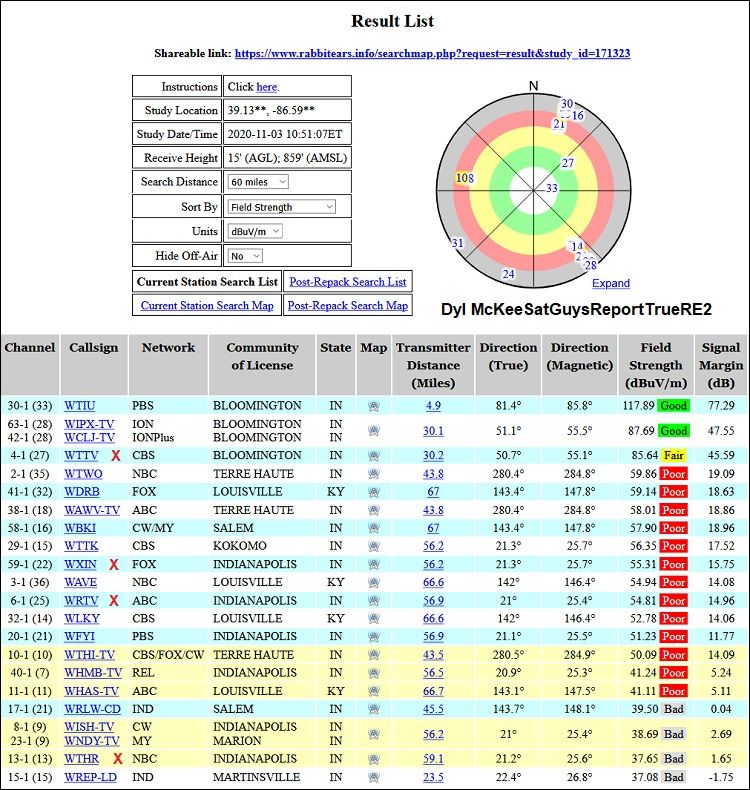Open the map icon for WTTK row
The image size is (750, 790).
(x=373, y=546)
